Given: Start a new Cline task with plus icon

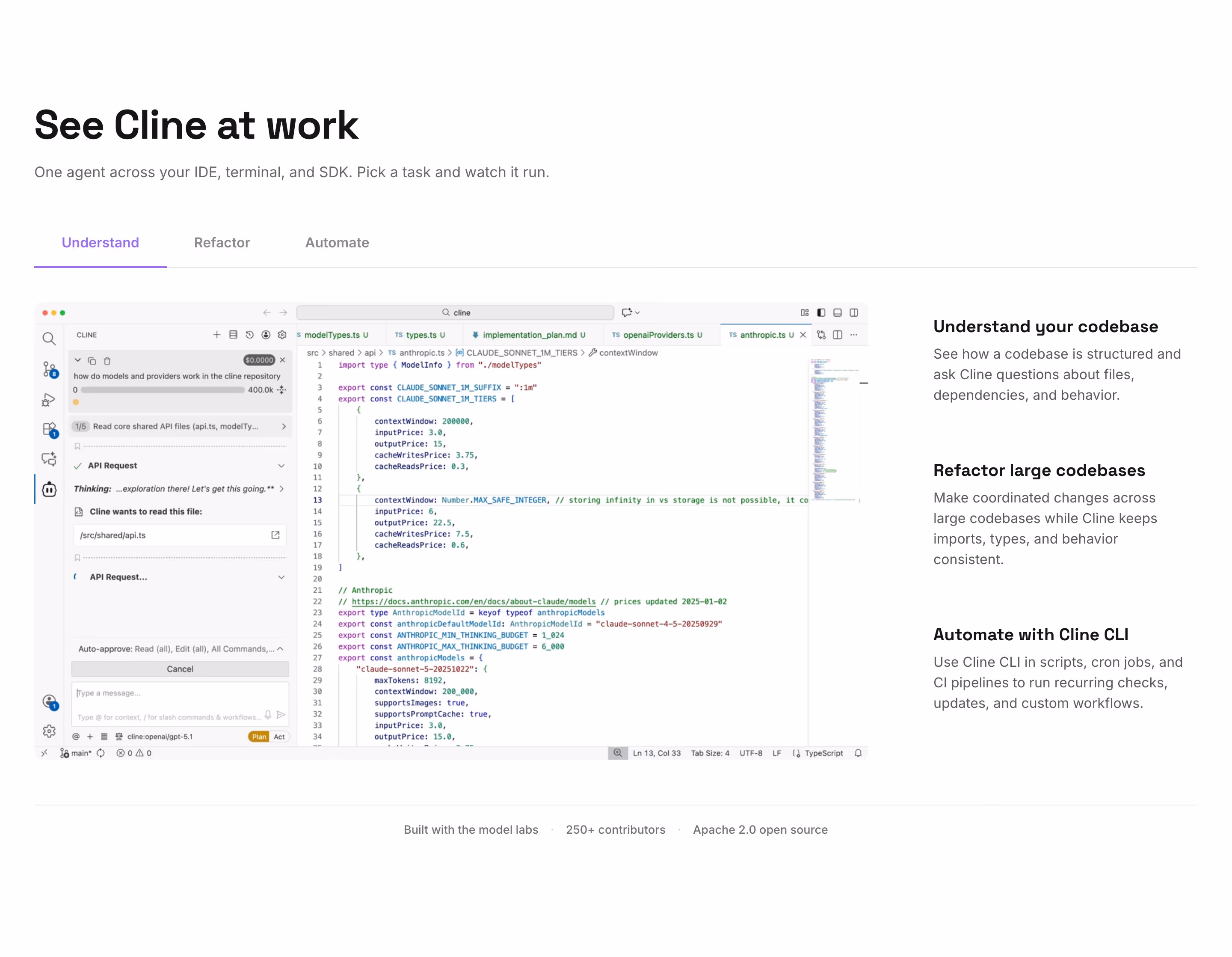Looking at the screenshot, I should click(x=216, y=335).
